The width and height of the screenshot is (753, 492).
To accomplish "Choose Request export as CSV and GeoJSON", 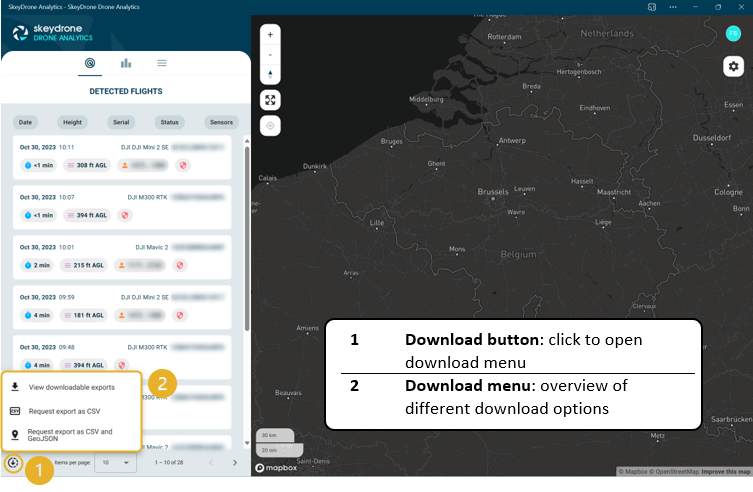I will [x=70, y=435].
